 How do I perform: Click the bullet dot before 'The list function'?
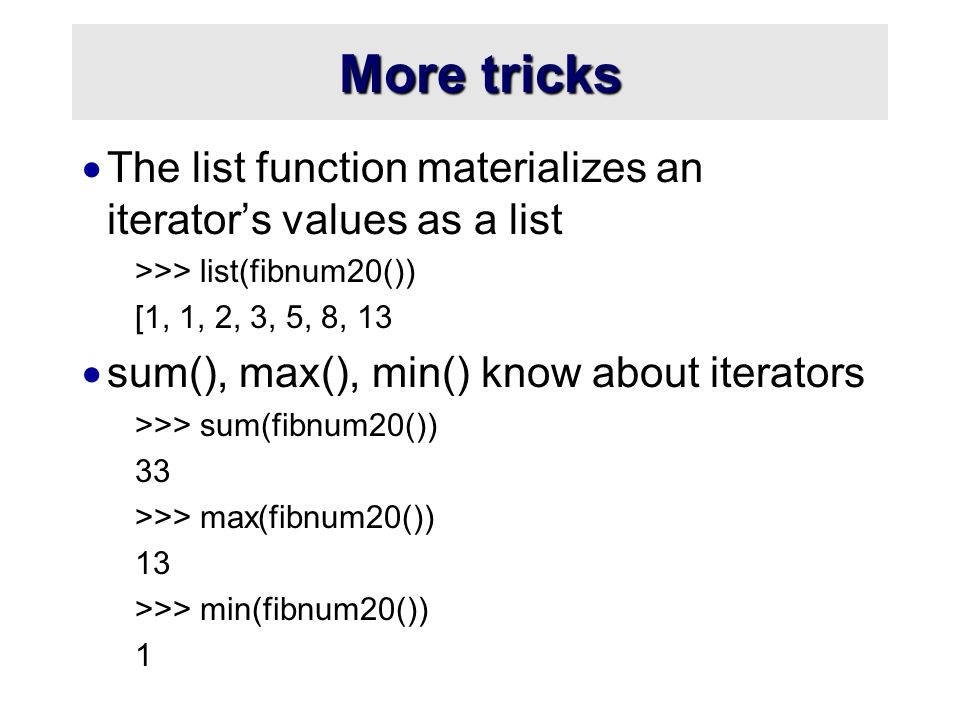click(92, 170)
